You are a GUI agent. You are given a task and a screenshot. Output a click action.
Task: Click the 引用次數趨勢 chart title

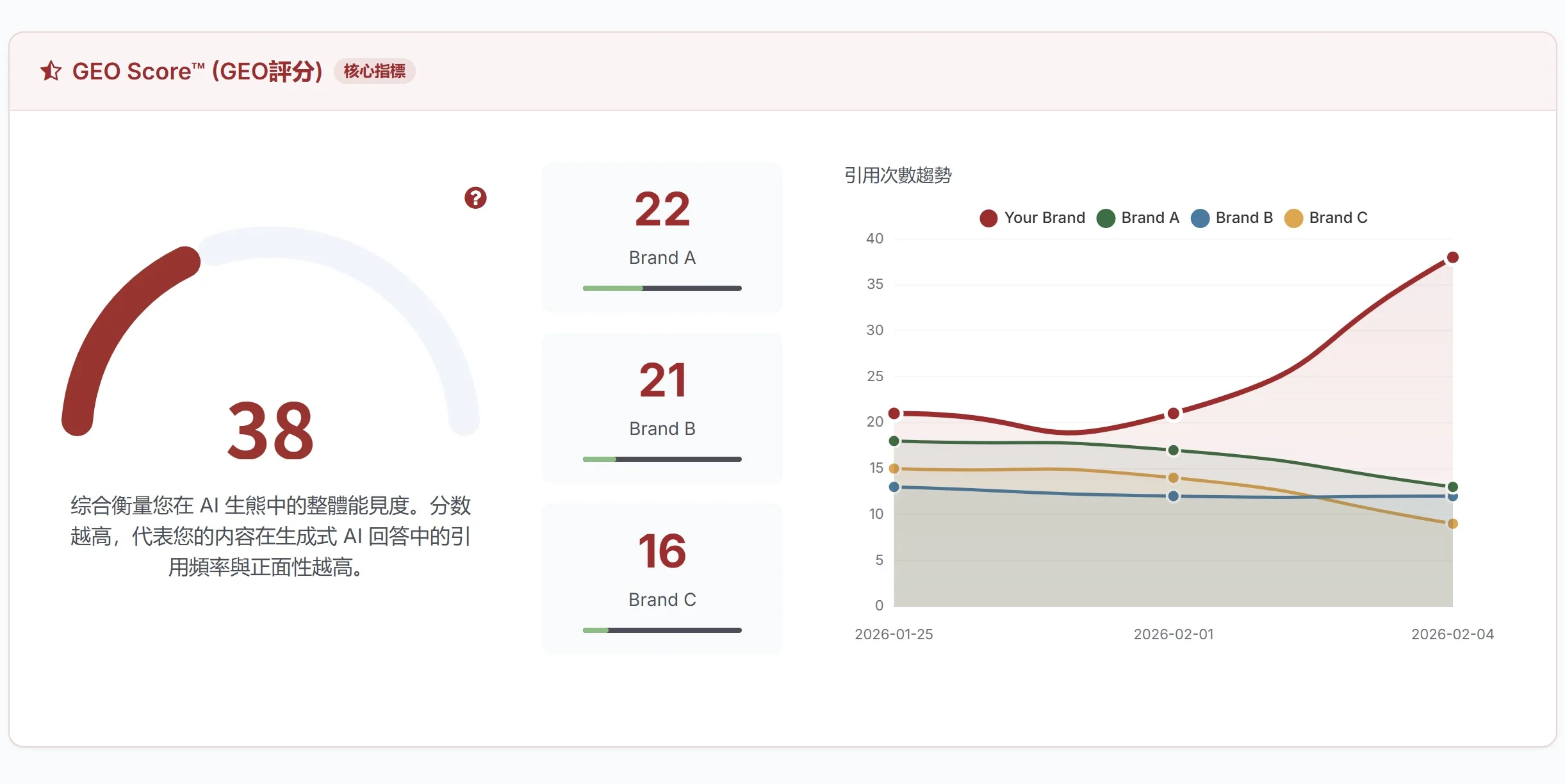click(x=898, y=176)
